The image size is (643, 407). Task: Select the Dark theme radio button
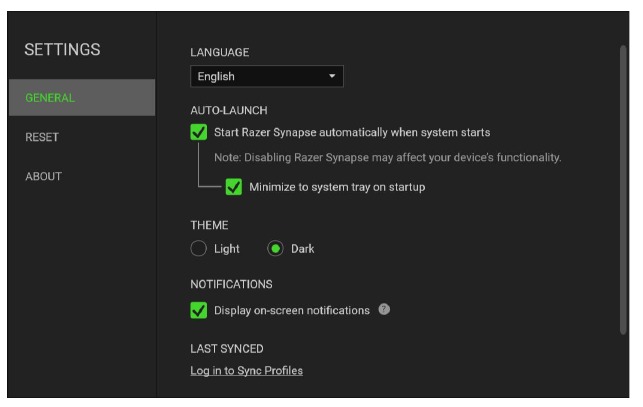[275, 249]
